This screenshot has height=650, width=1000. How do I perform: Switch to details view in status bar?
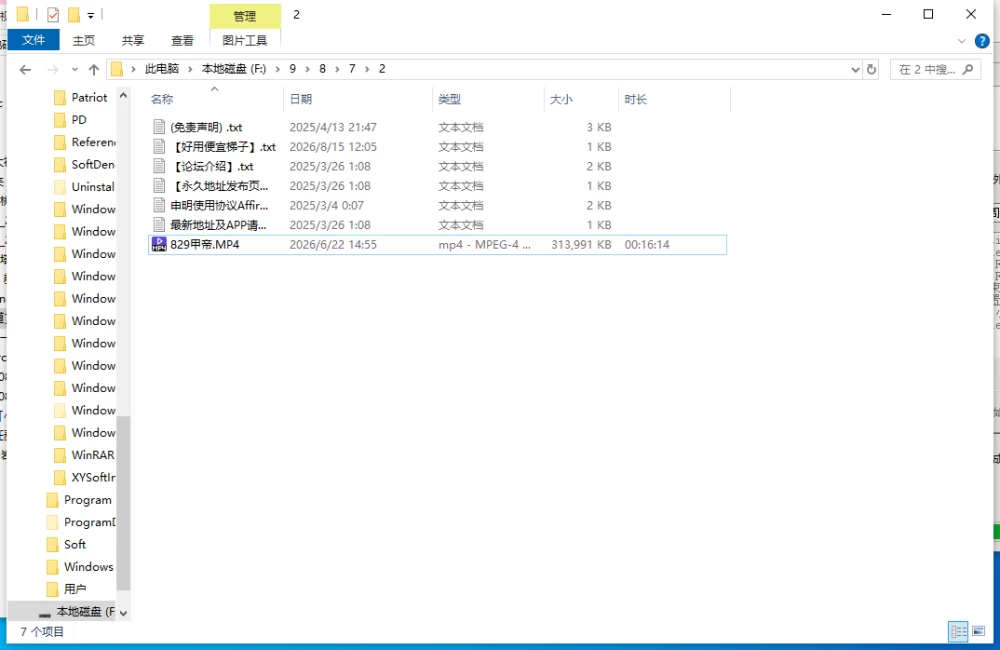pyautogui.click(x=958, y=632)
